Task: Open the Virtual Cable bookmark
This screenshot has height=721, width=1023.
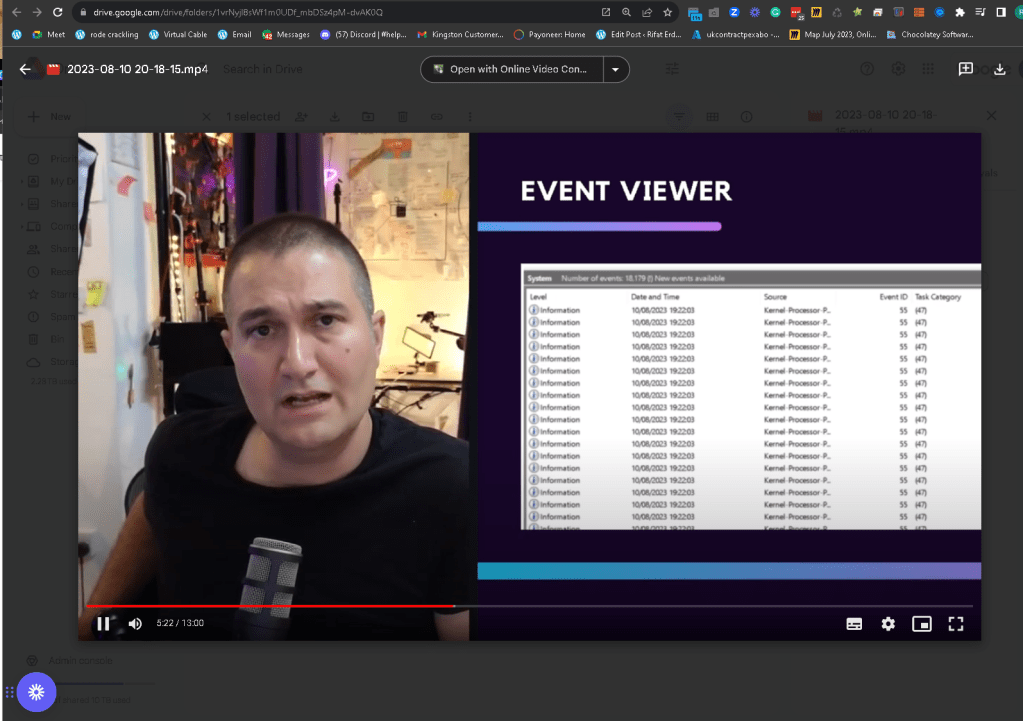Action: (178, 35)
